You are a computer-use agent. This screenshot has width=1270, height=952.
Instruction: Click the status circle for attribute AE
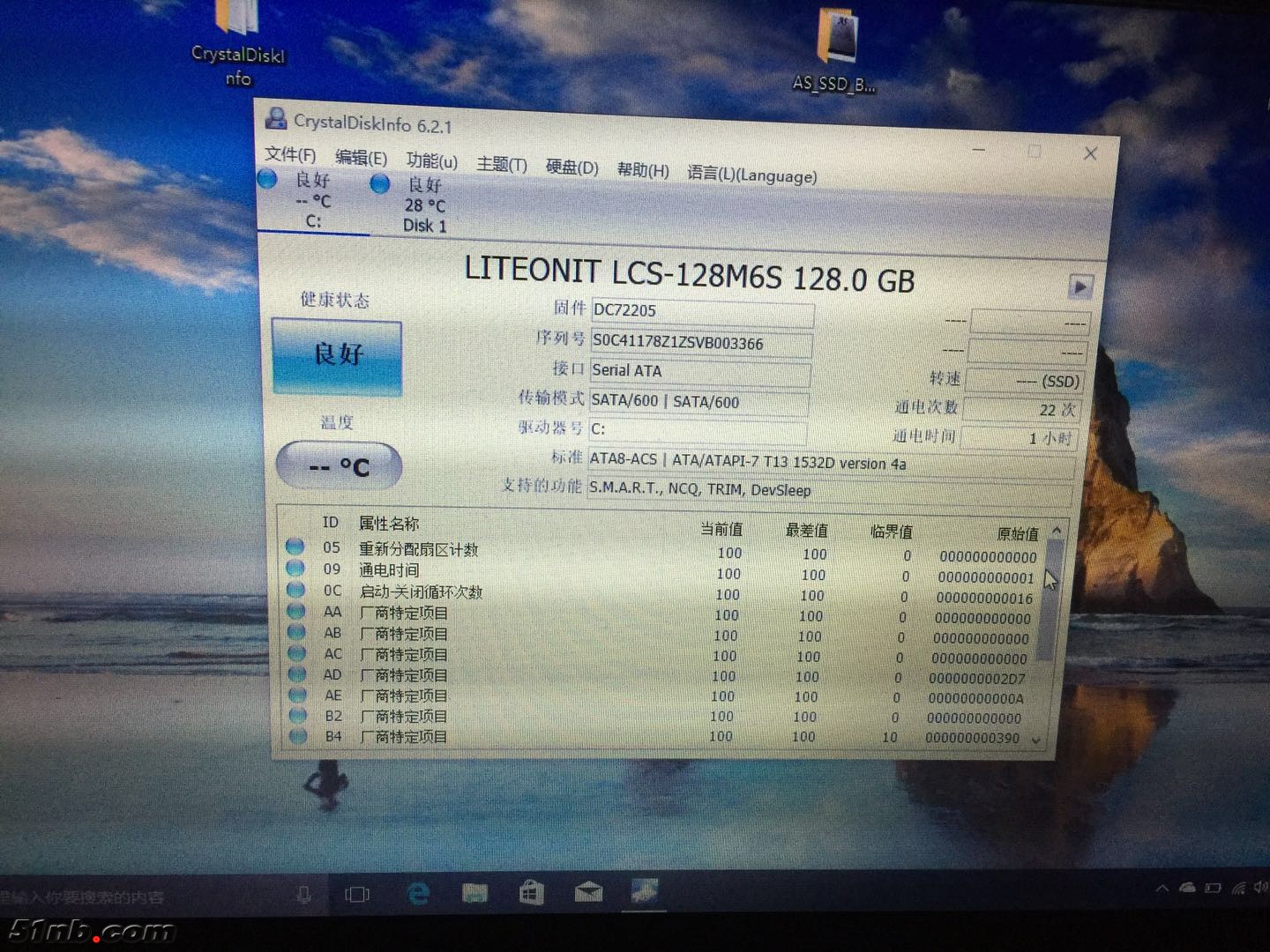[298, 695]
